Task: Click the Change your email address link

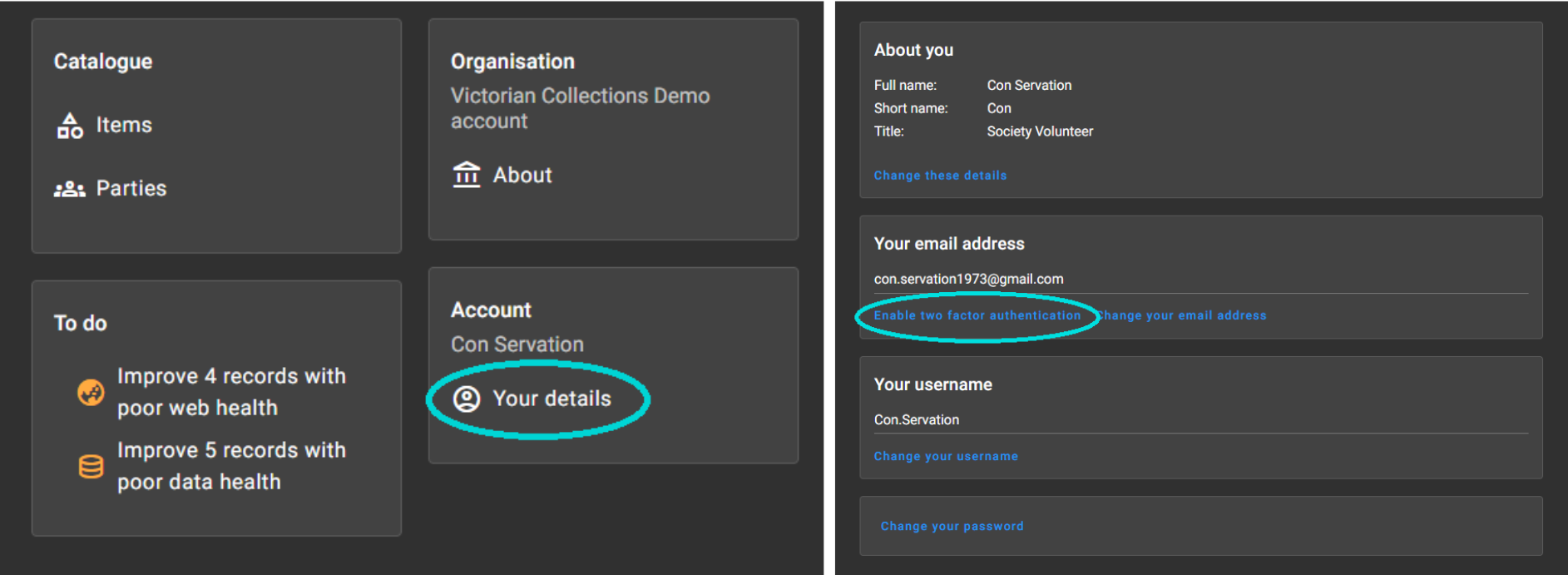Action: pos(1184,315)
